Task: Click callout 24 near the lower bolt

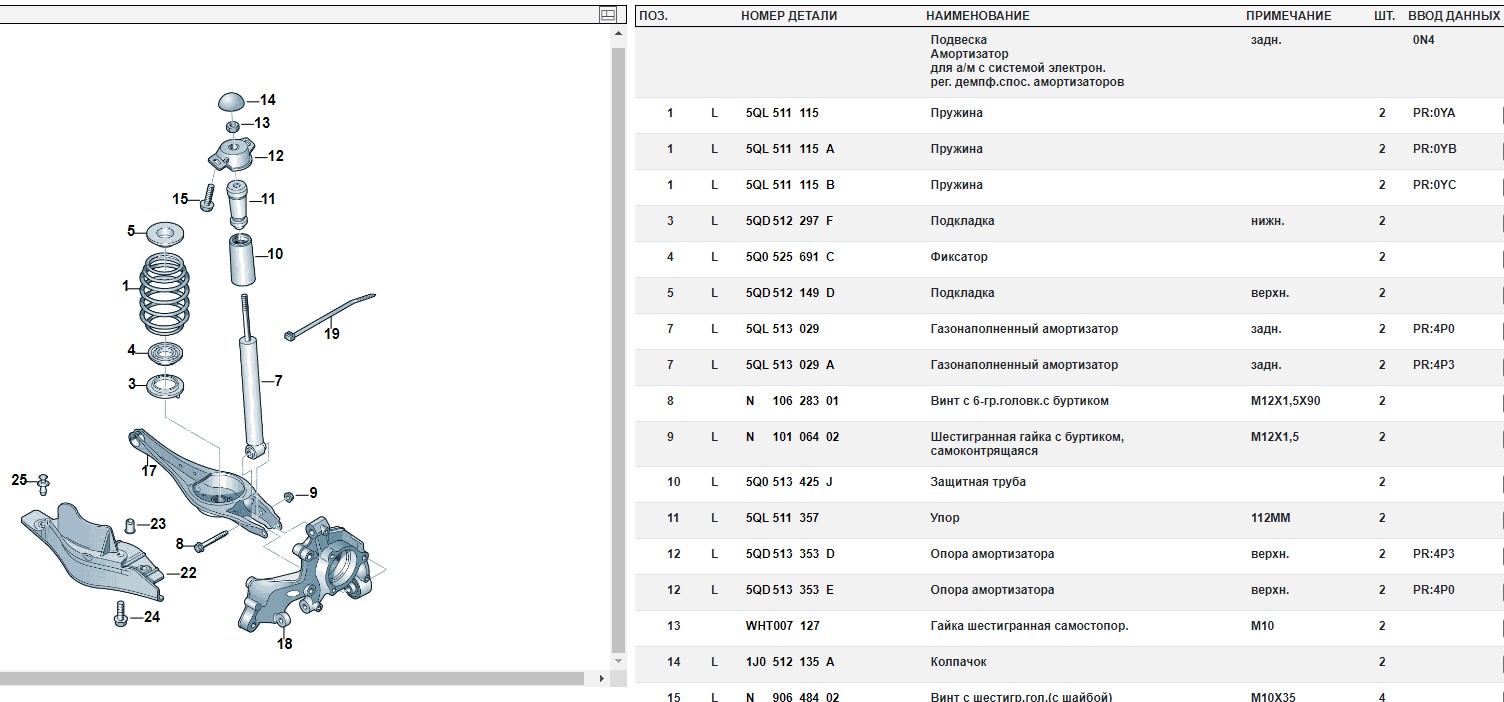Action: [151, 617]
